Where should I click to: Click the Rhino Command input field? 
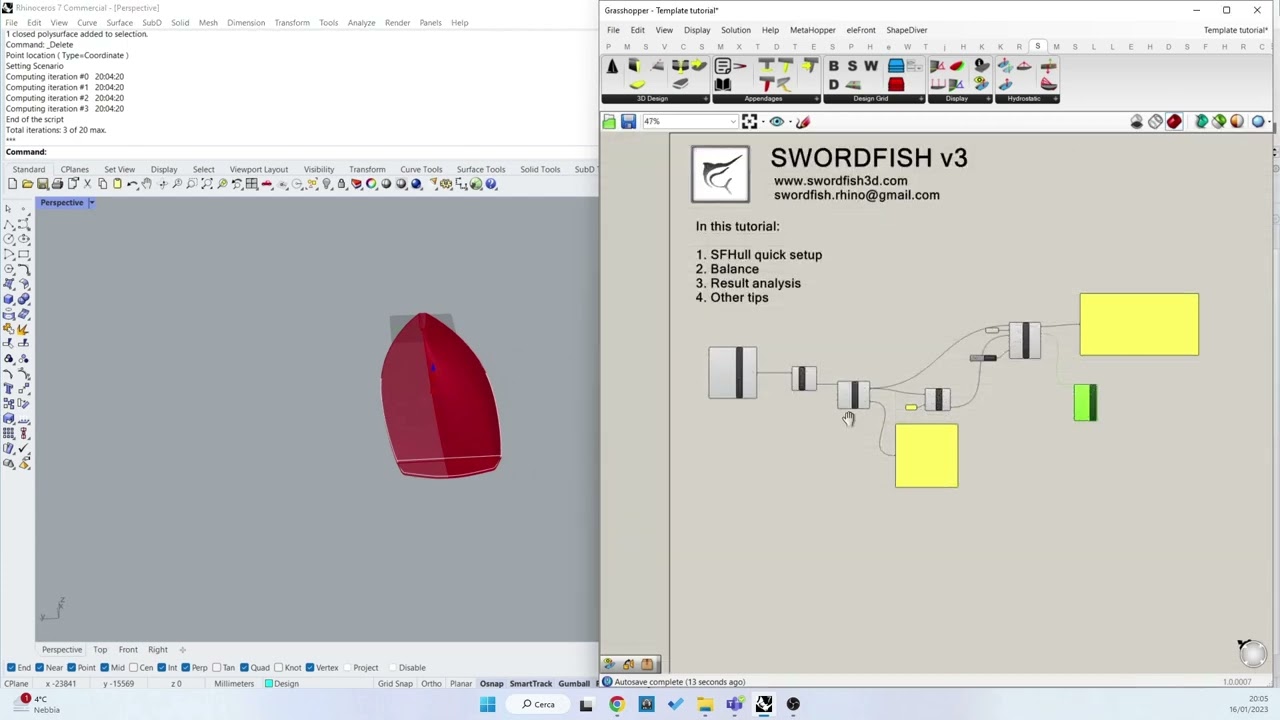tap(320, 152)
